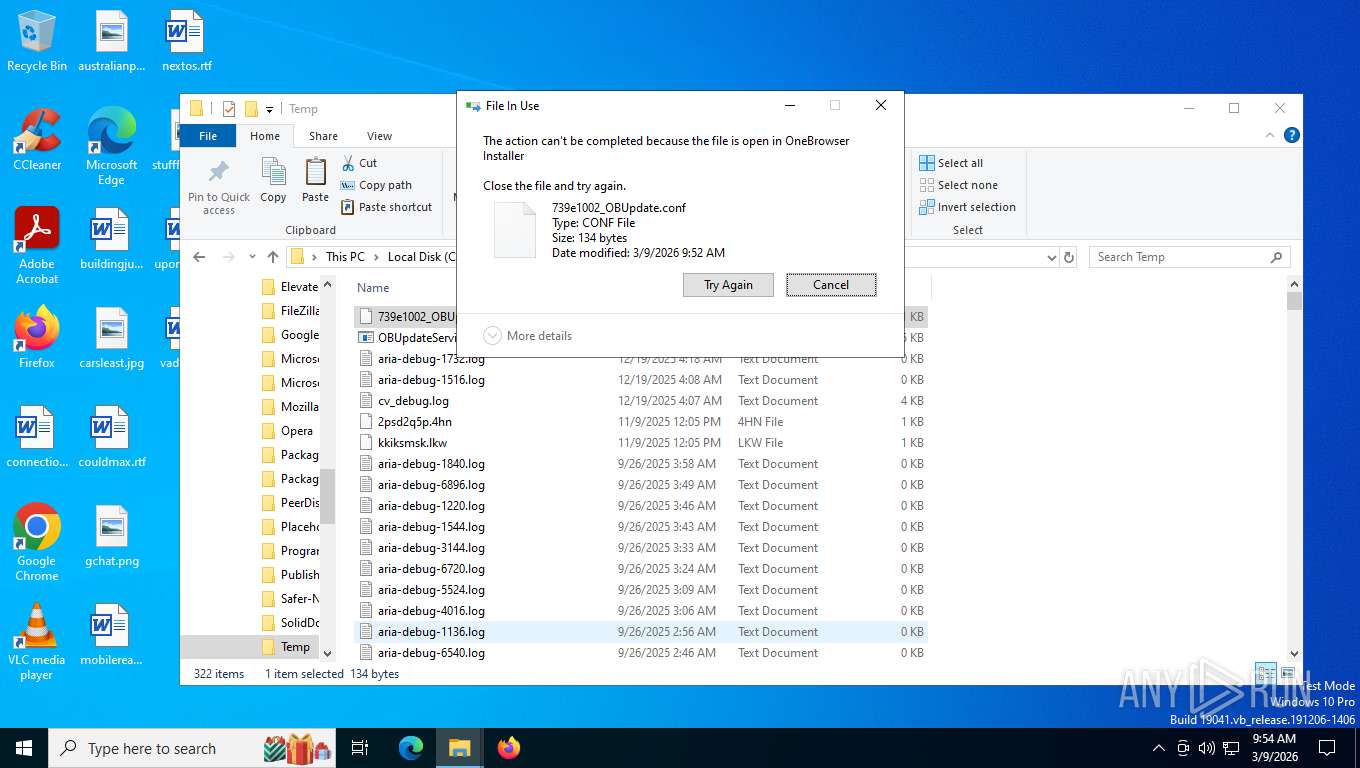
Task: Open CCleaner desktop shortcut
Action: click(x=37, y=139)
